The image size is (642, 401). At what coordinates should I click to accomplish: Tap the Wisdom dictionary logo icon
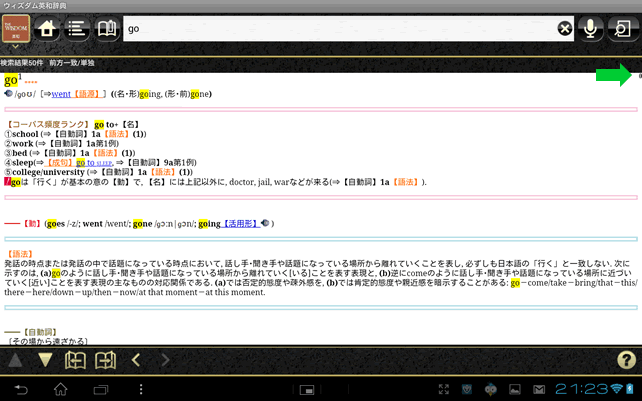click(x=17, y=27)
